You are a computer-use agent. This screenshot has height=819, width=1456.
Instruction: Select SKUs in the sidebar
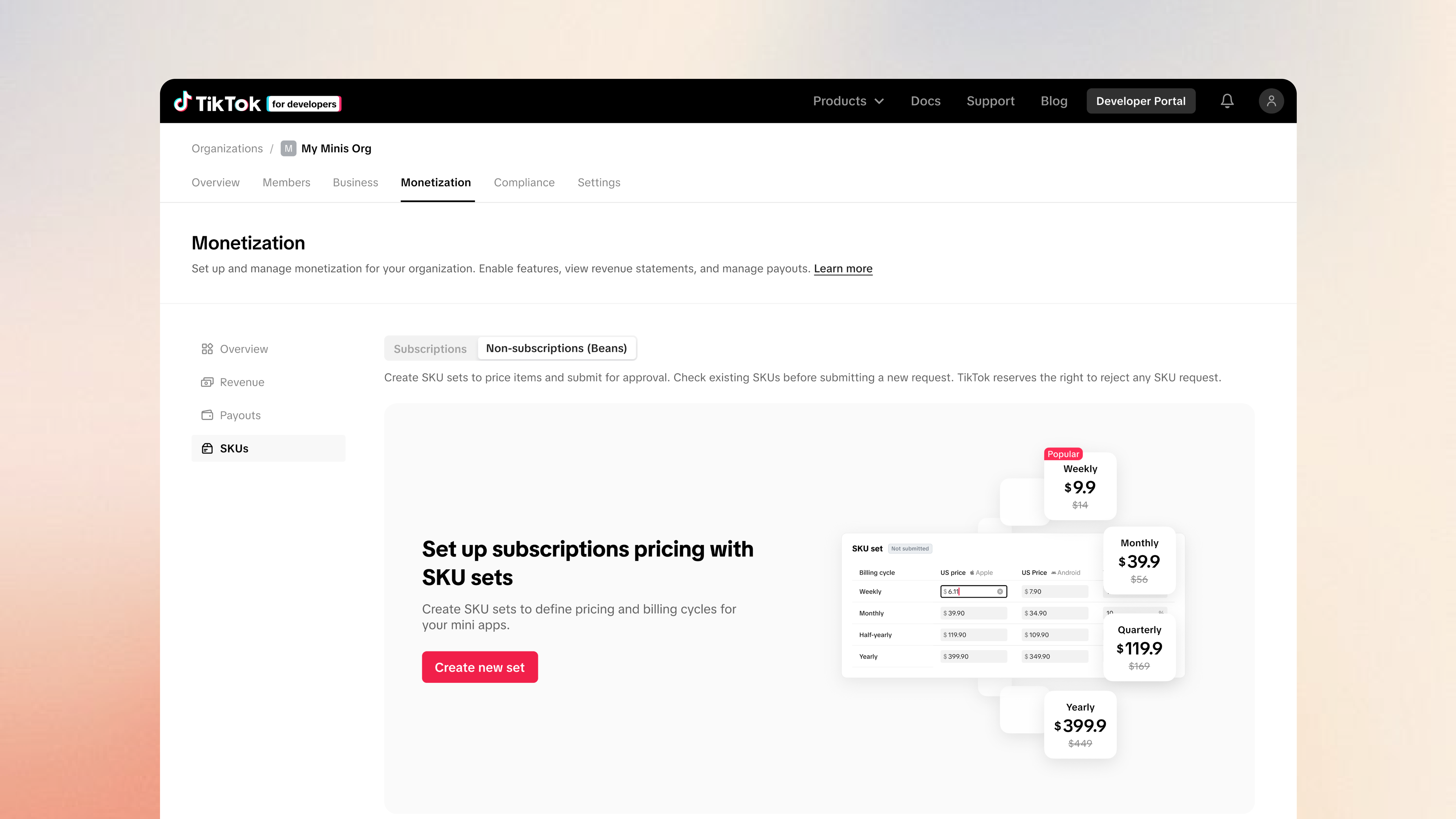click(x=268, y=448)
